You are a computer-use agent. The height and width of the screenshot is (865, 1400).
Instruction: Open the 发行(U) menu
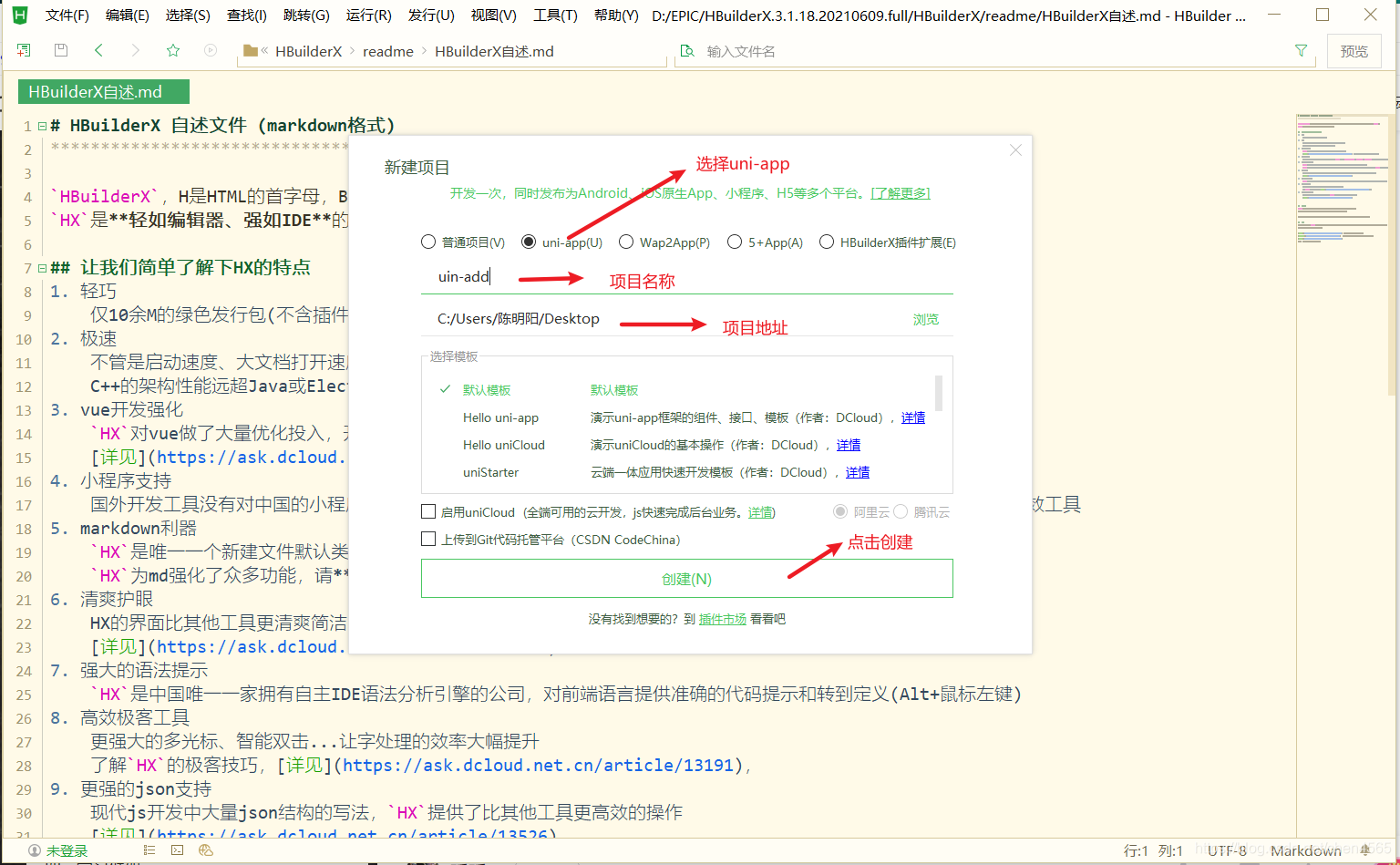pos(431,15)
